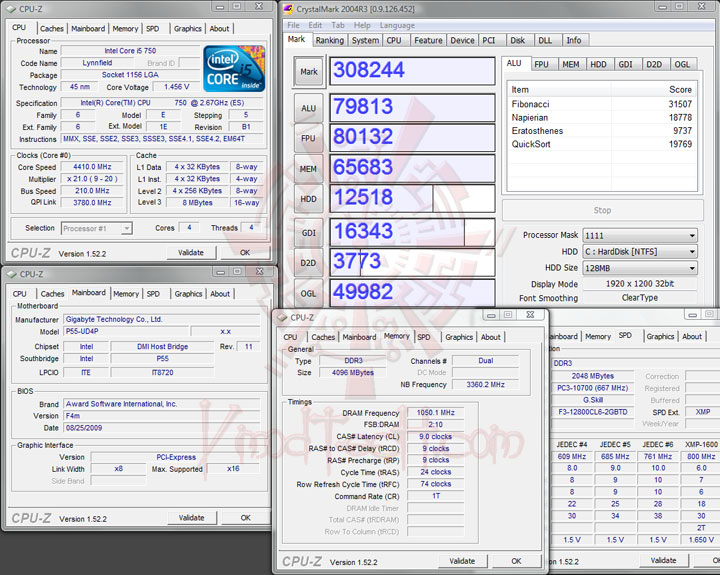Screen dimensions: 720x575
Task: Click Validate in Memory CPU-Z window
Action: (462, 561)
